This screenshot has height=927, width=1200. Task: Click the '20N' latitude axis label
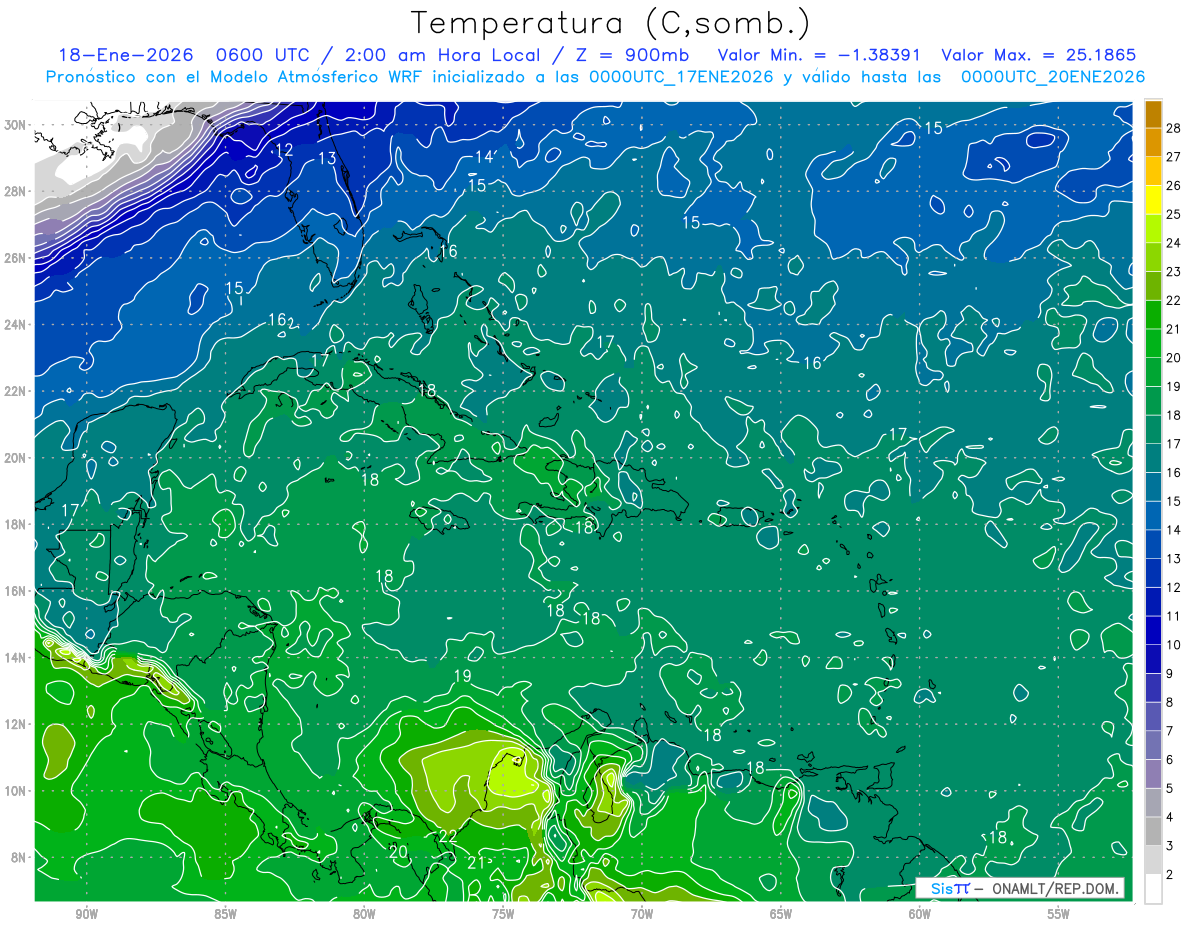(16, 458)
